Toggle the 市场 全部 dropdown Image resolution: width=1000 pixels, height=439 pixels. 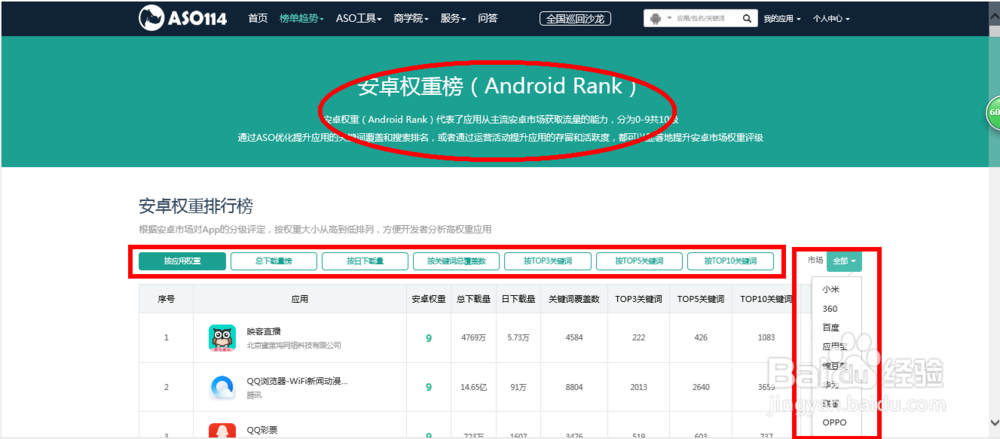click(844, 260)
